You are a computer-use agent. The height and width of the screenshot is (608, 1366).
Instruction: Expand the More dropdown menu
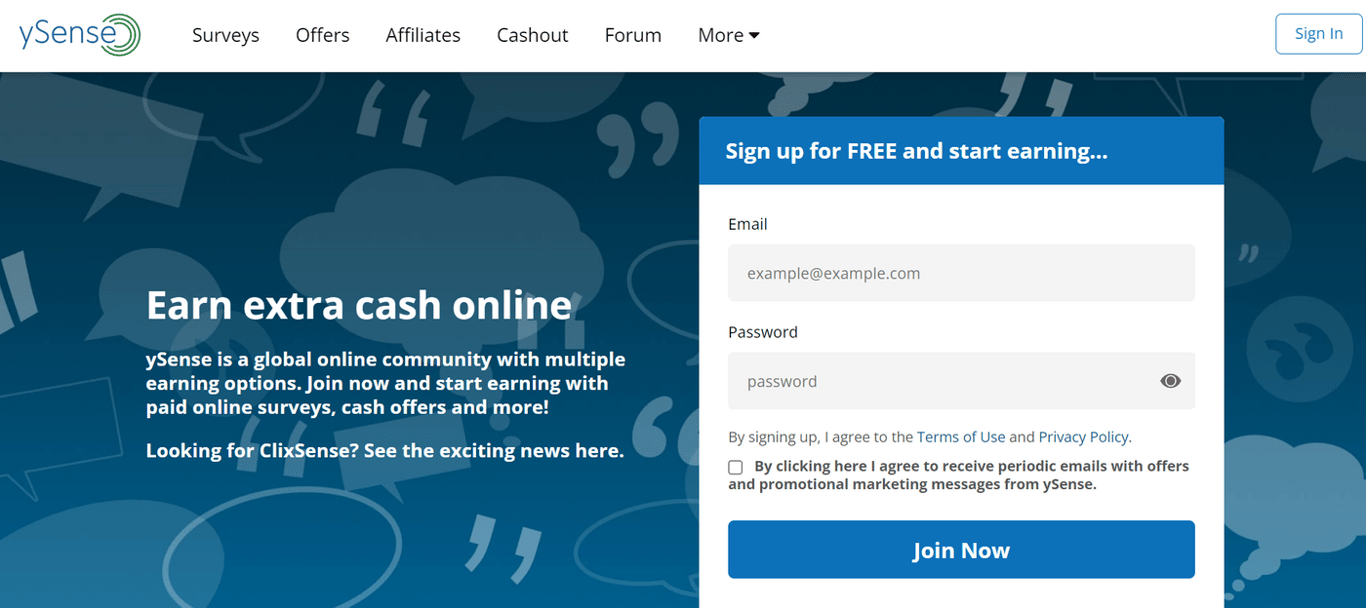click(x=729, y=35)
